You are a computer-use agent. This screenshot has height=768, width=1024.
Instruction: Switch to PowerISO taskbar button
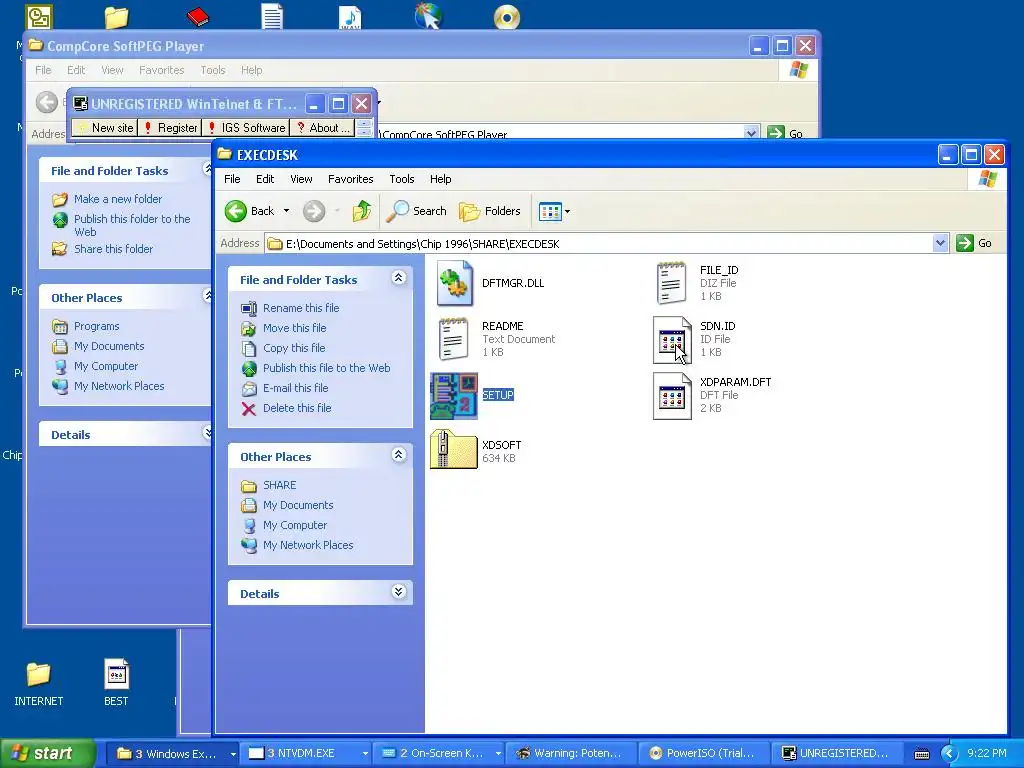coord(703,754)
